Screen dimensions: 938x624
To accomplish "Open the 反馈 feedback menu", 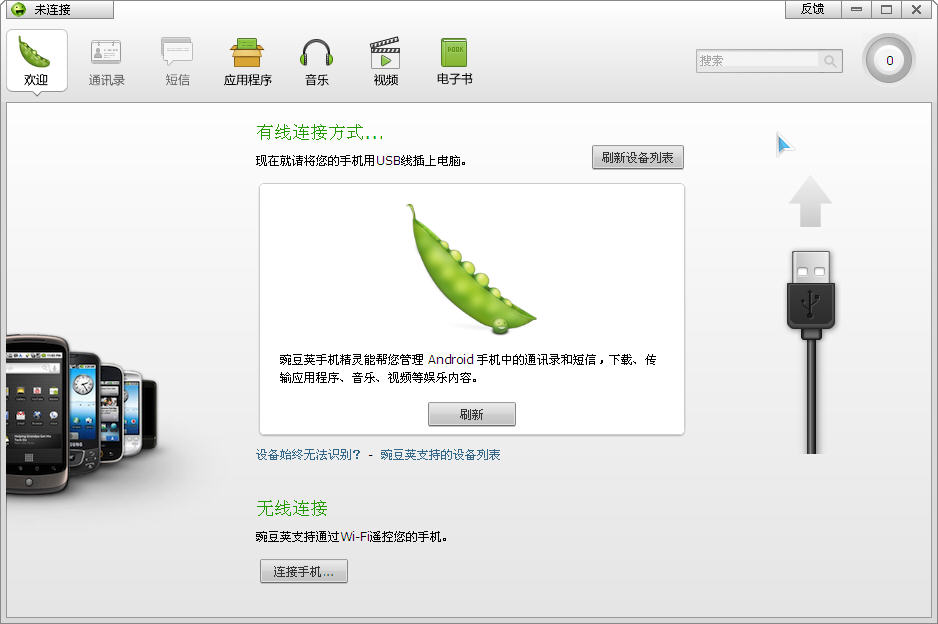I will coord(811,9).
